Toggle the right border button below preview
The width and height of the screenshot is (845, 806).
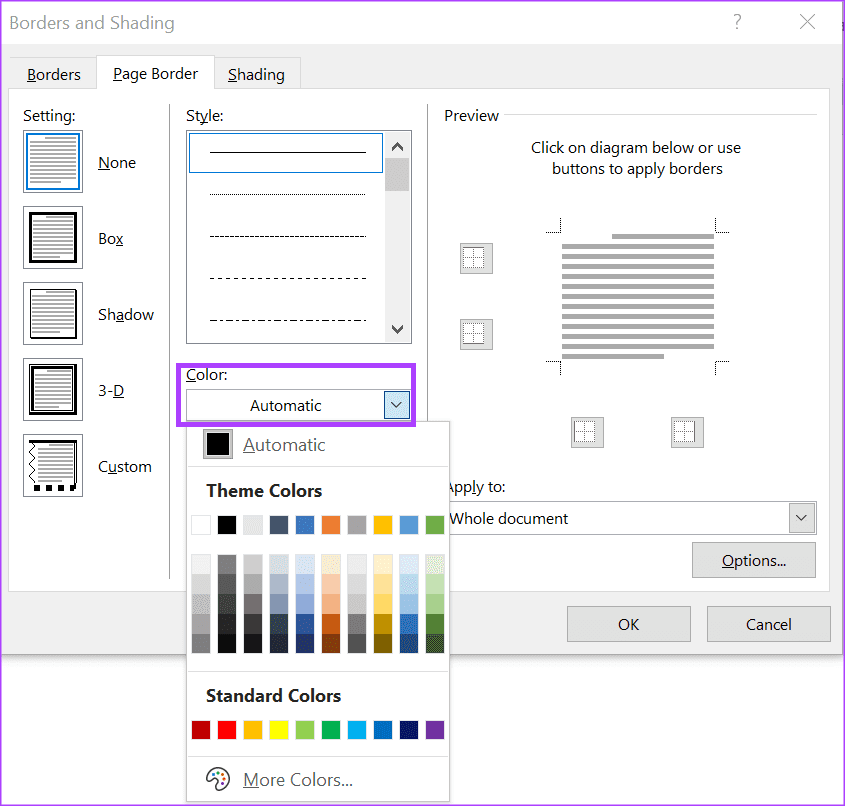687,432
